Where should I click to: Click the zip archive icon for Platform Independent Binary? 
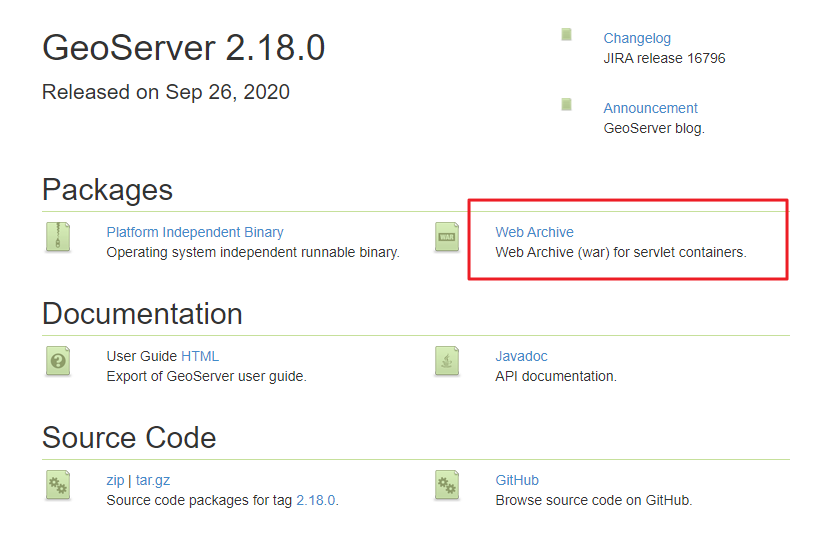(58, 237)
